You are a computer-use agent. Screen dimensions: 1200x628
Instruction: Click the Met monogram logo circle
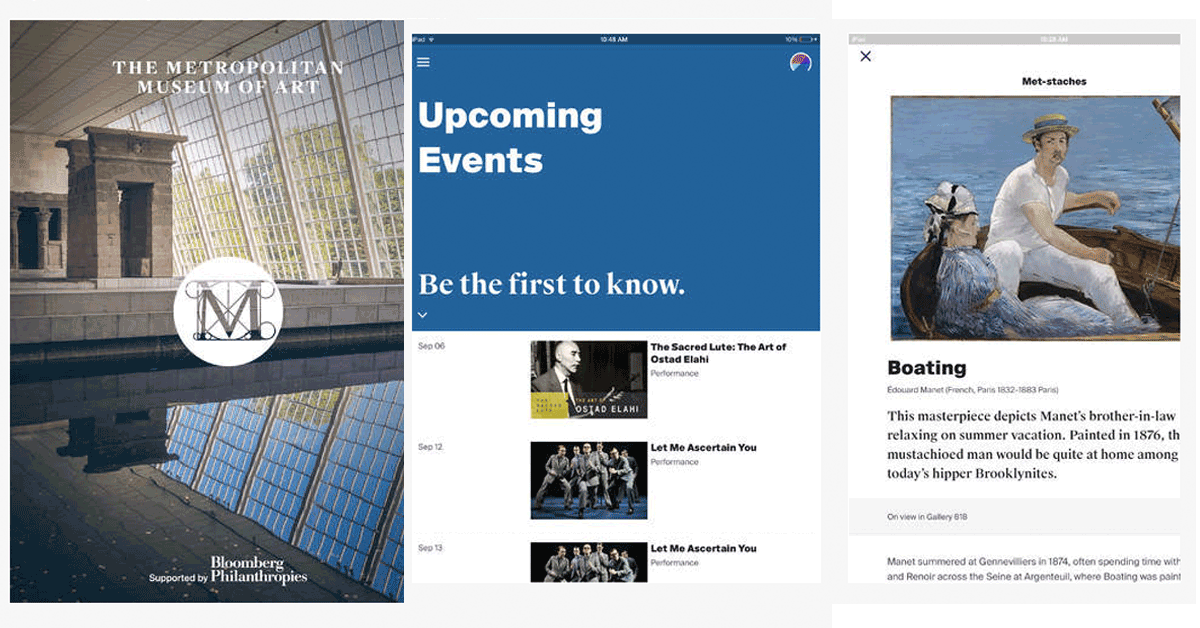coord(228,311)
